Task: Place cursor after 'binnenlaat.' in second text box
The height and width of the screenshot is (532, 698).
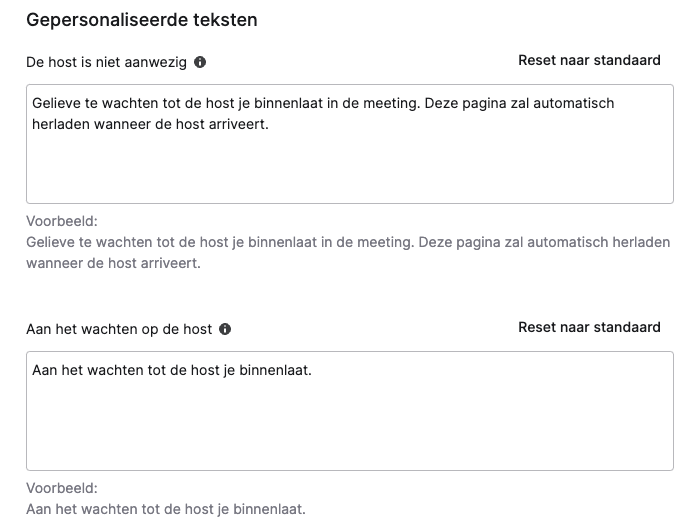Action: pos(312,370)
